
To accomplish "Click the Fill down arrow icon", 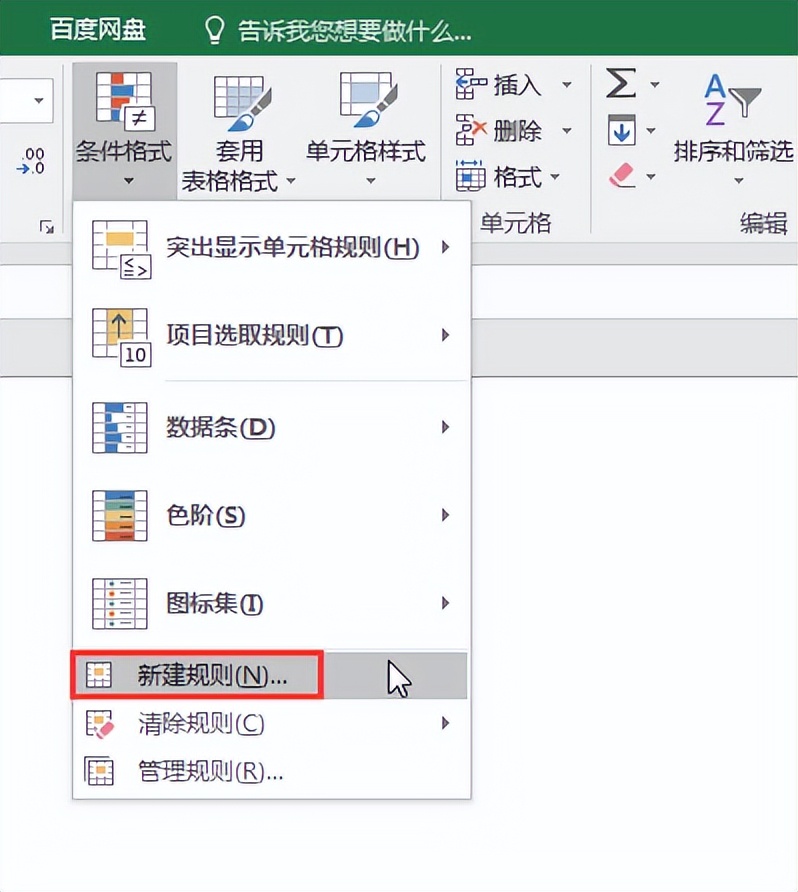I will [621, 130].
